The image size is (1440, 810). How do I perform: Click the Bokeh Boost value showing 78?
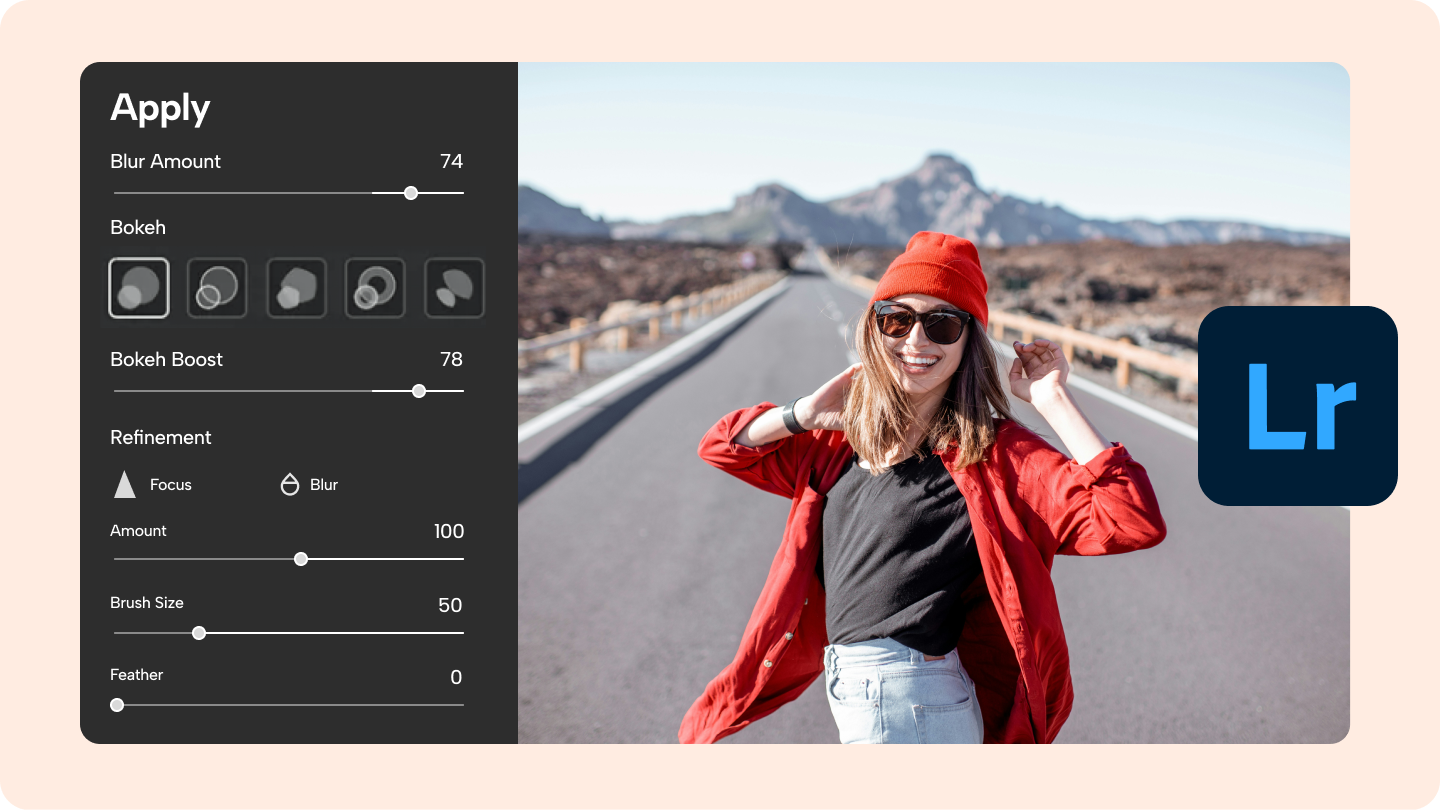click(x=452, y=359)
